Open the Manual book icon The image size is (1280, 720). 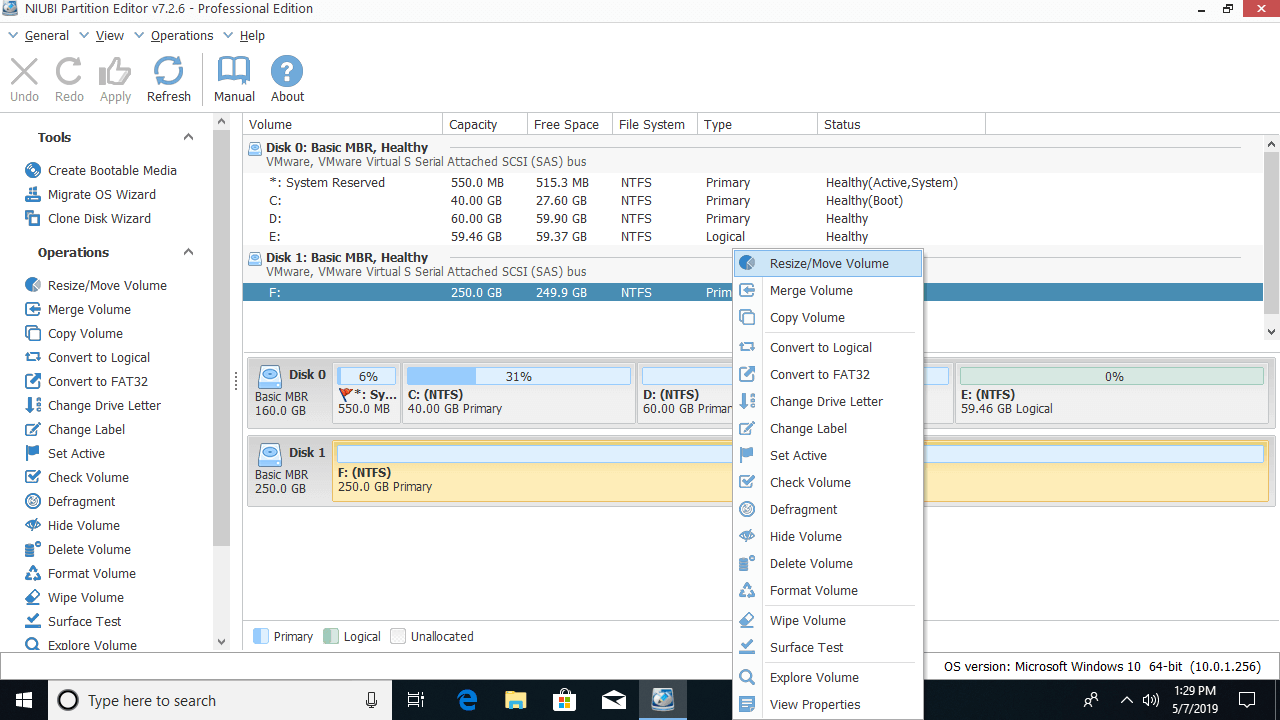coord(234,72)
